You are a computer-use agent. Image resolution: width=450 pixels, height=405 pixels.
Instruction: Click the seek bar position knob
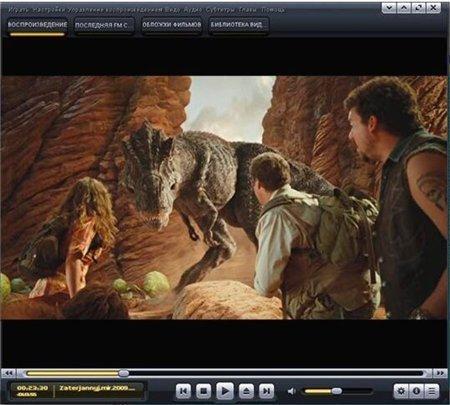tap(124, 373)
